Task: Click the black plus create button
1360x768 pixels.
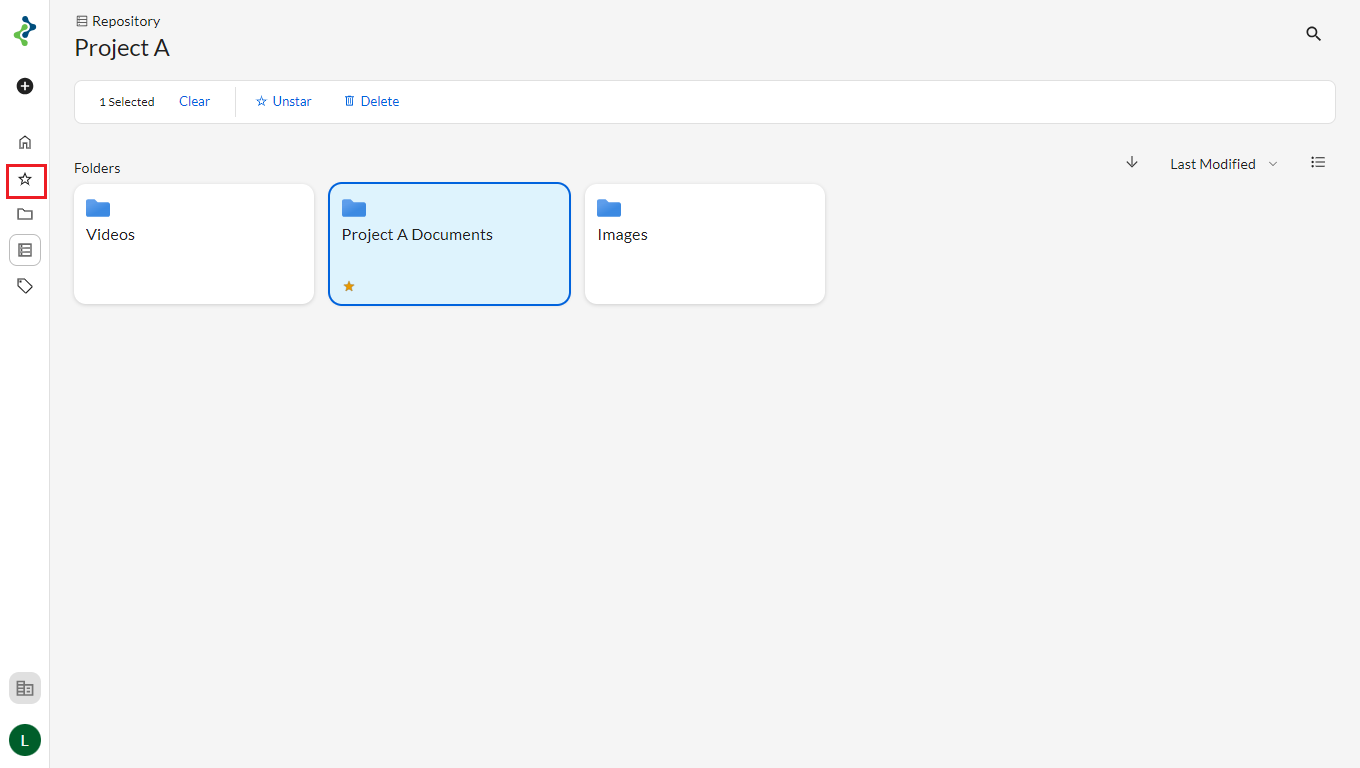Action: click(x=25, y=86)
